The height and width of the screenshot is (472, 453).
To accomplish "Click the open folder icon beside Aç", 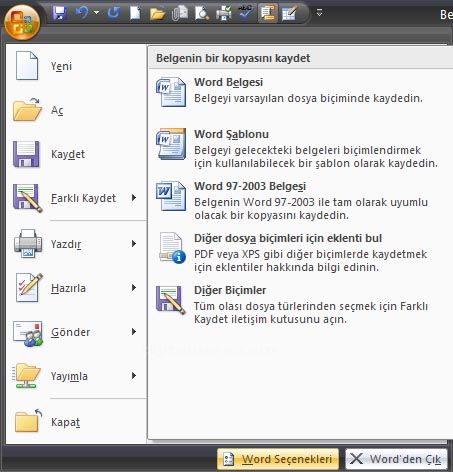I will point(27,109).
